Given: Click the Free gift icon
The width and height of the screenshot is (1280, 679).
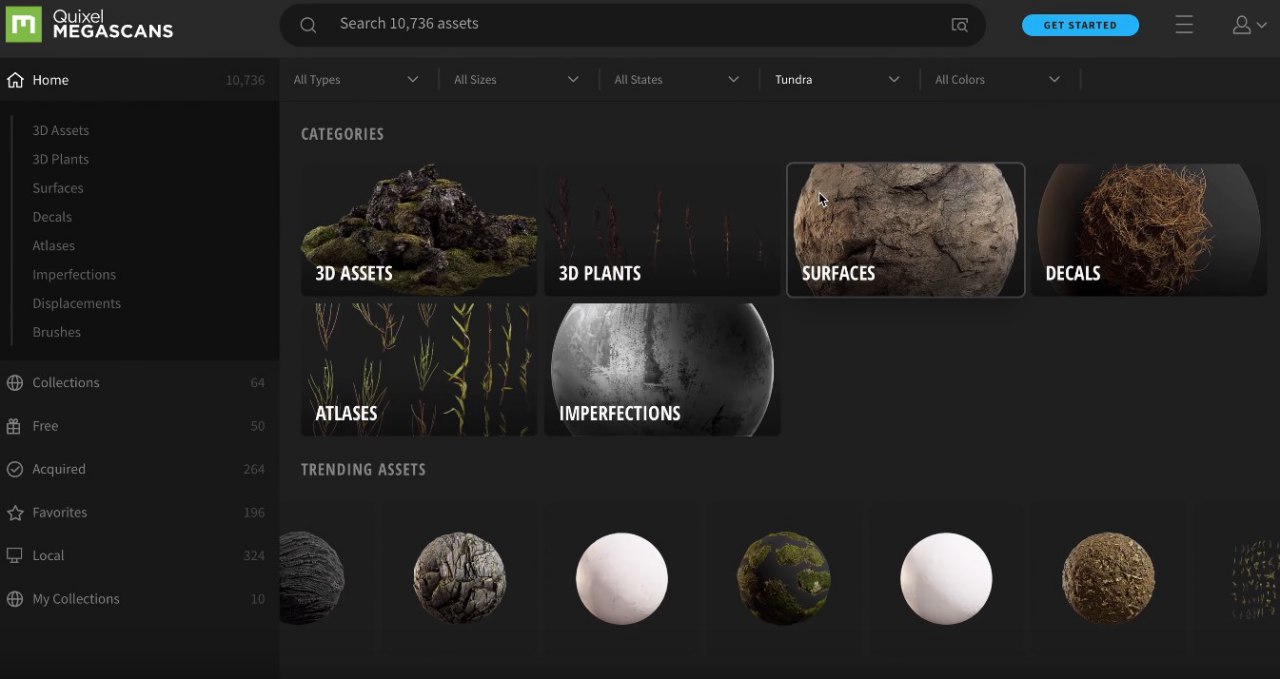Looking at the screenshot, I should click(x=15, y=426).
